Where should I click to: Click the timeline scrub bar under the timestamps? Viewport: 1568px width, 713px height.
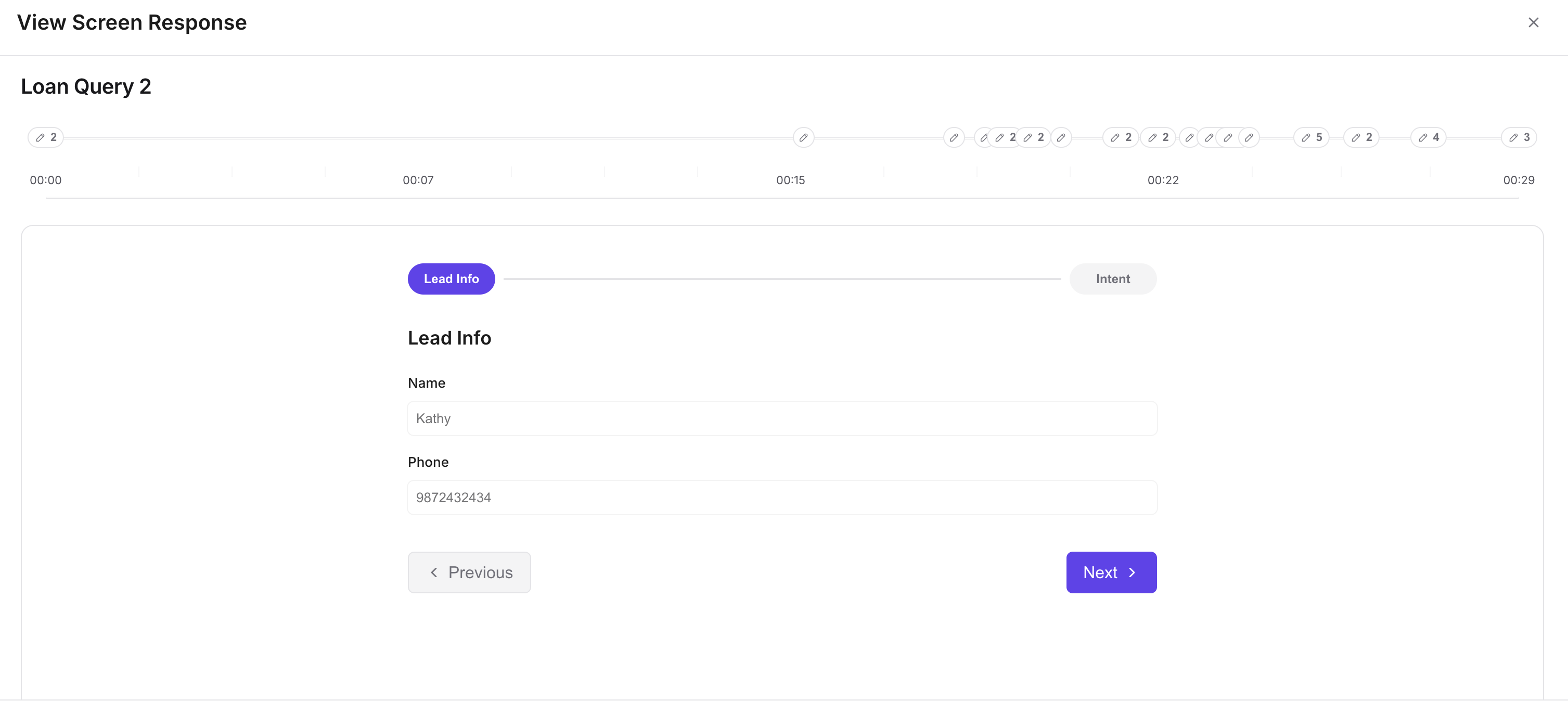(x=782, y=197)
